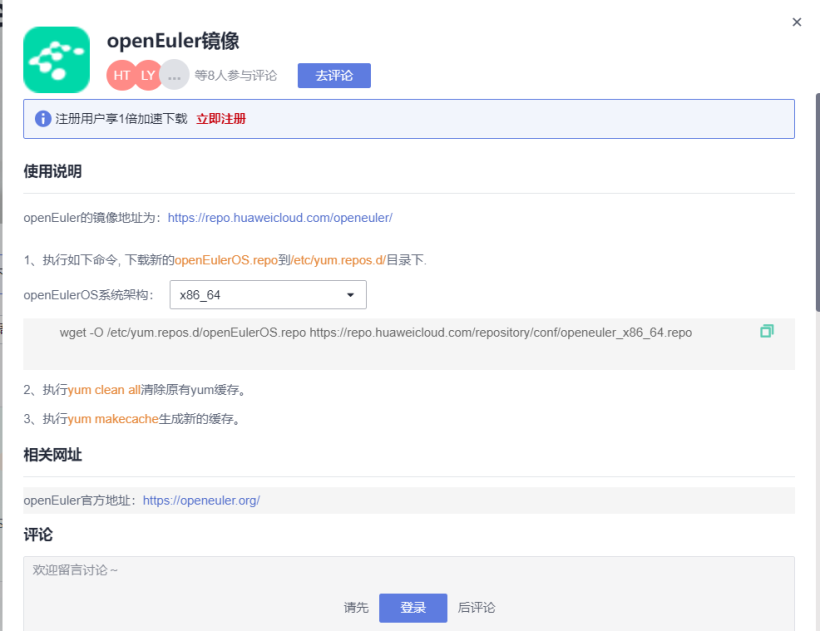The width and height of the screenshot is (820, 631).
Task: Click the vertical scrollbar of the dialog
Action: point(817,203)
